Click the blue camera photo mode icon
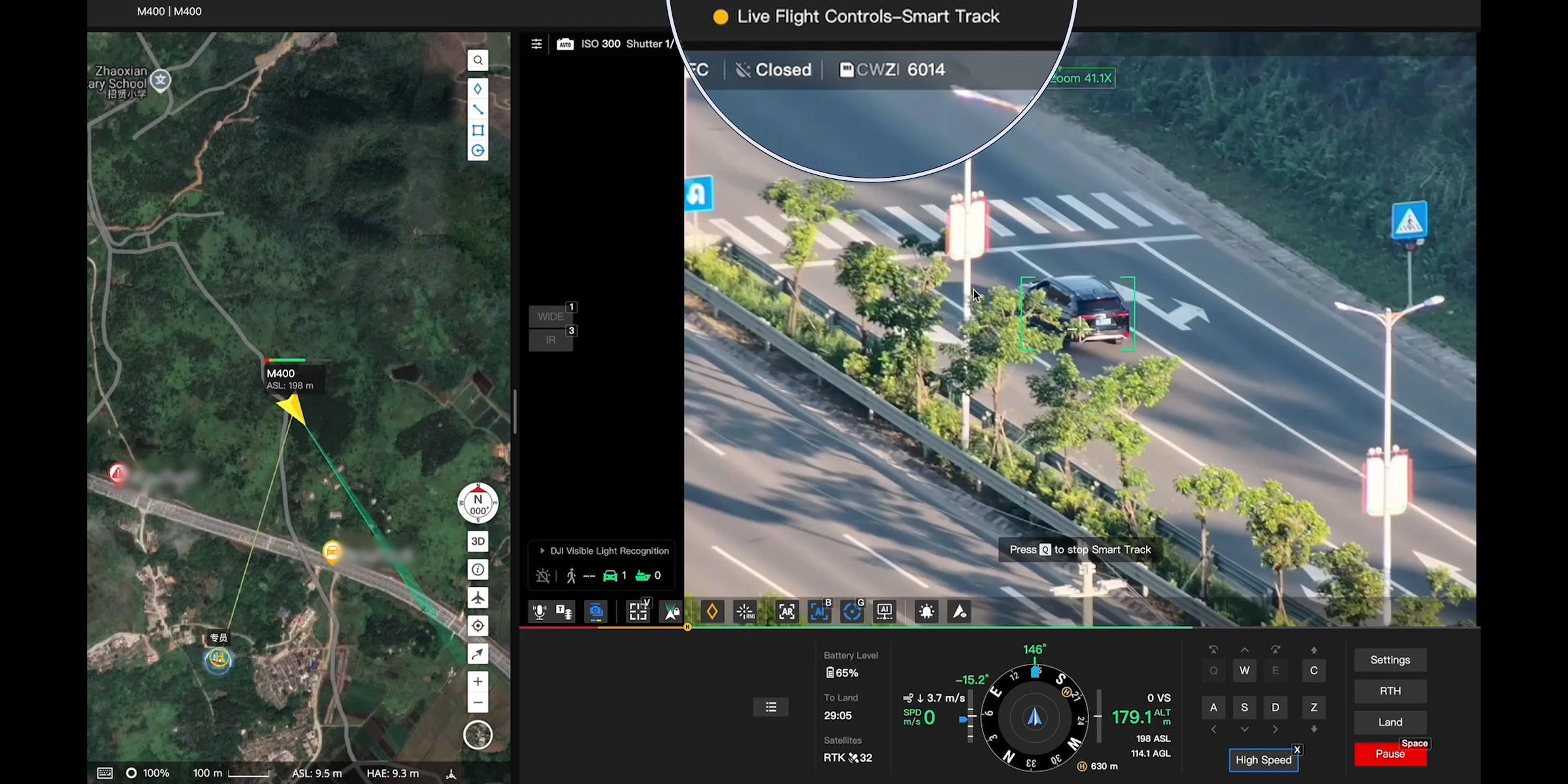Screen dimensions: 1568x784 coord(596,612)
